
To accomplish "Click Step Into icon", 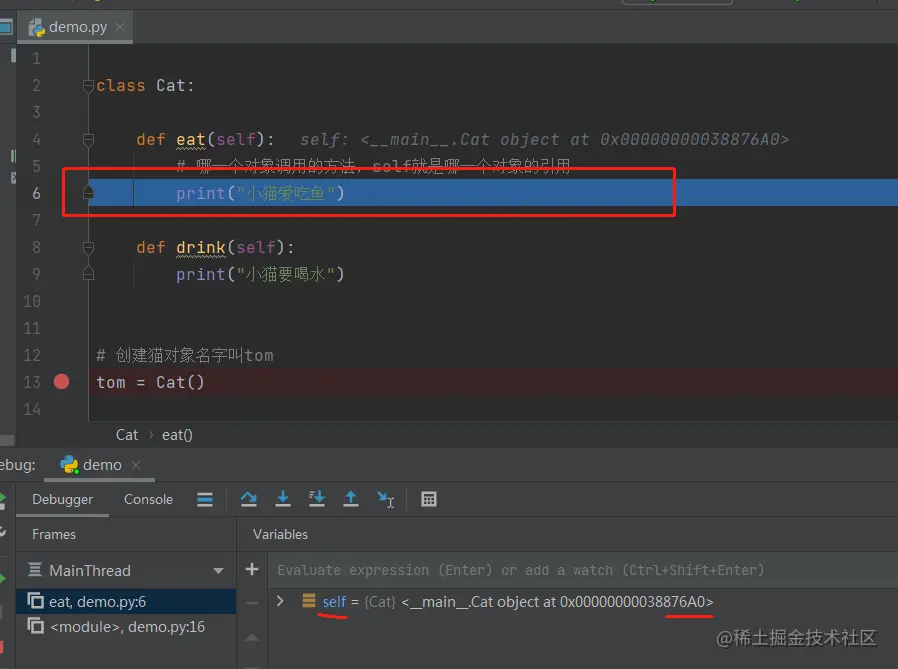I will pos(283,499).
